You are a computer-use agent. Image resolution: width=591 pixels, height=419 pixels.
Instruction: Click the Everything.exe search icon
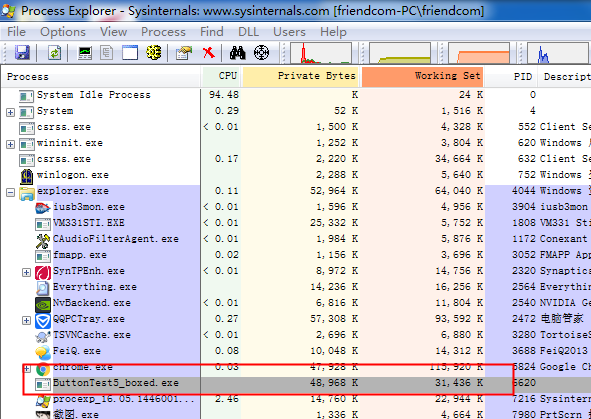tap(43, 288)
